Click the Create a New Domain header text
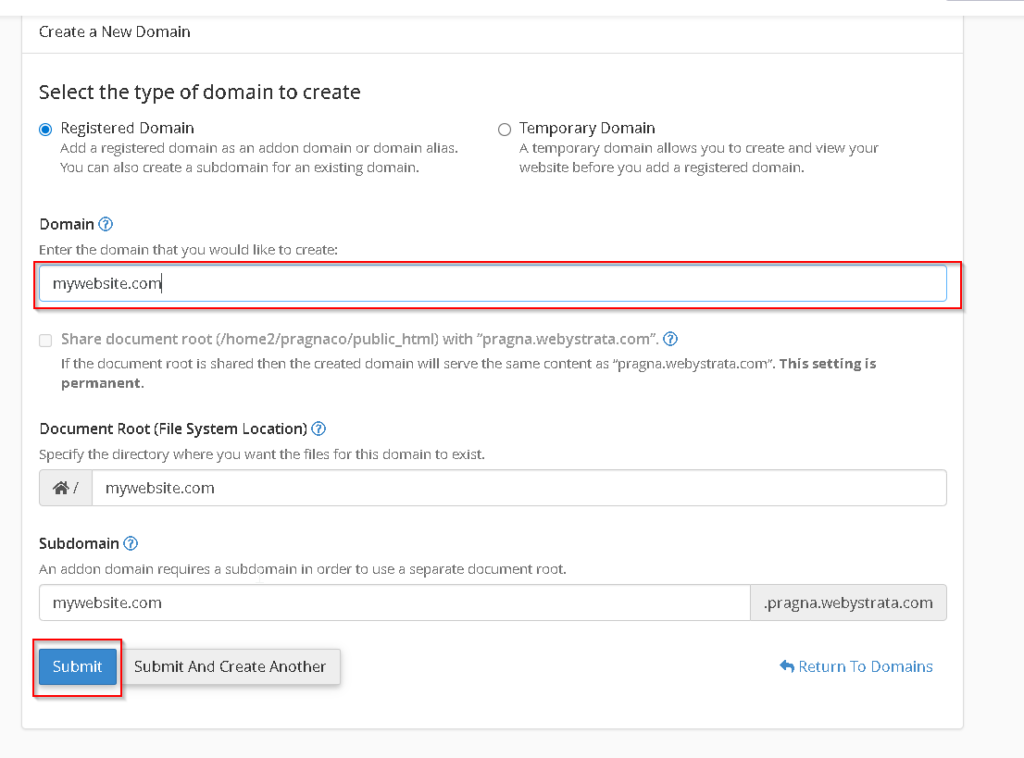 click(114, 32)
